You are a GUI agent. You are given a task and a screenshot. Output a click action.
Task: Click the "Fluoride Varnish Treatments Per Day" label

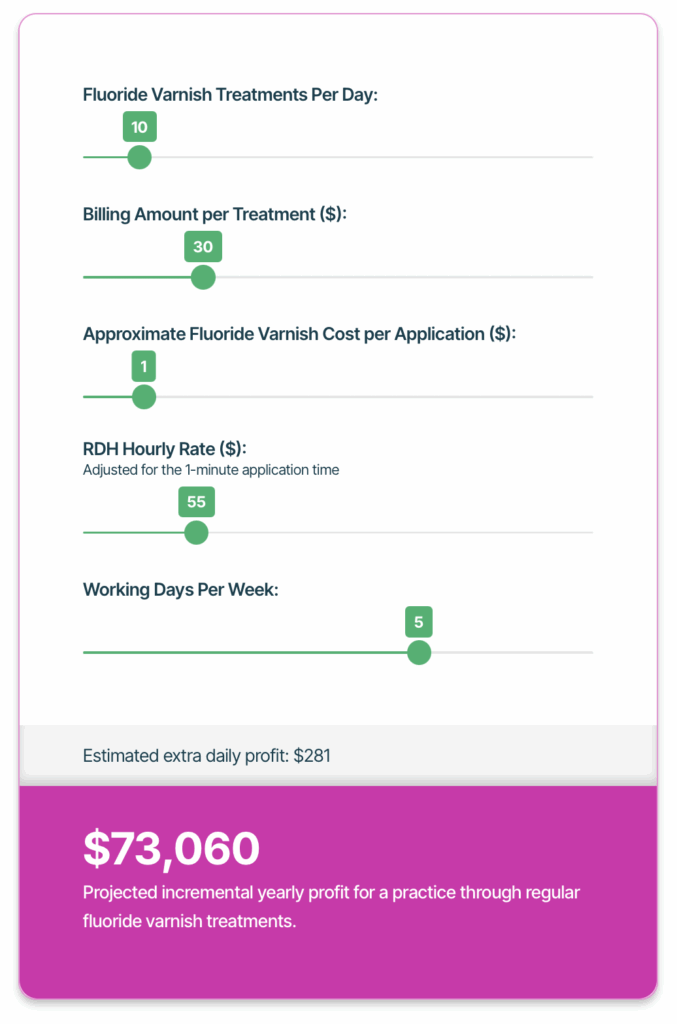click(230, 95)
